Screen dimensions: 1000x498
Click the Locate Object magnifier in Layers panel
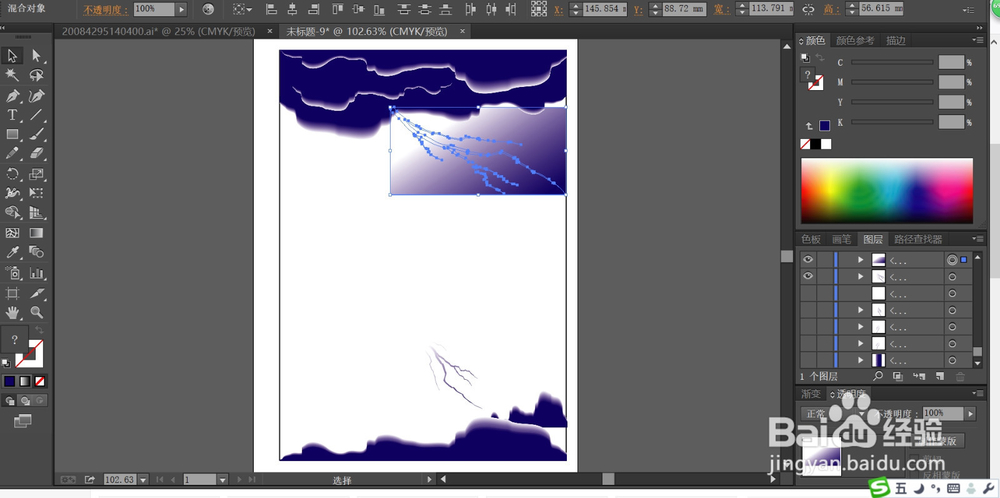point(878,377)
